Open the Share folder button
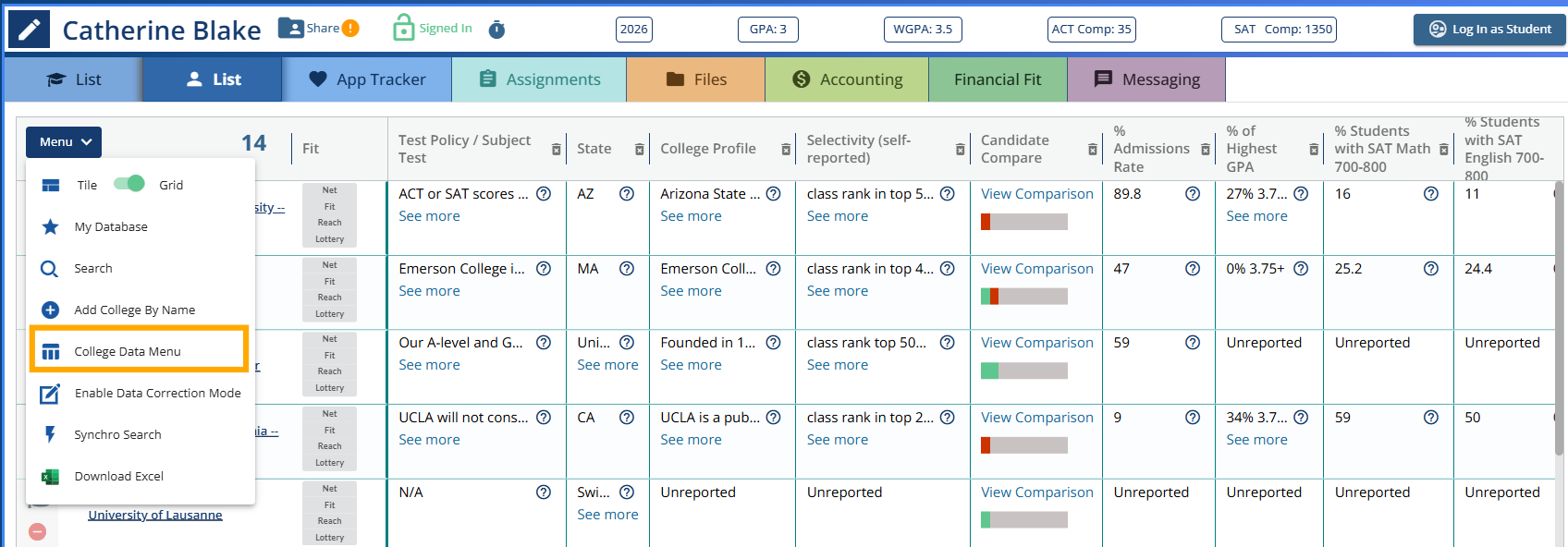Image resolution: width=1568 pixels, height=547 pixels. click(310, 29)
